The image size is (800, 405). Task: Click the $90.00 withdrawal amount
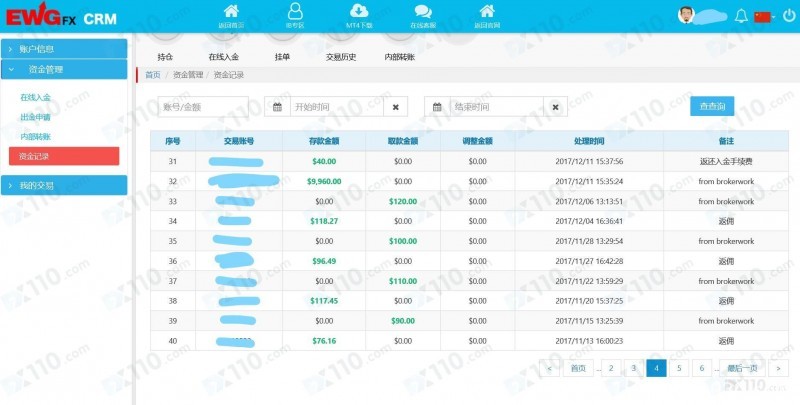point(403,321)
